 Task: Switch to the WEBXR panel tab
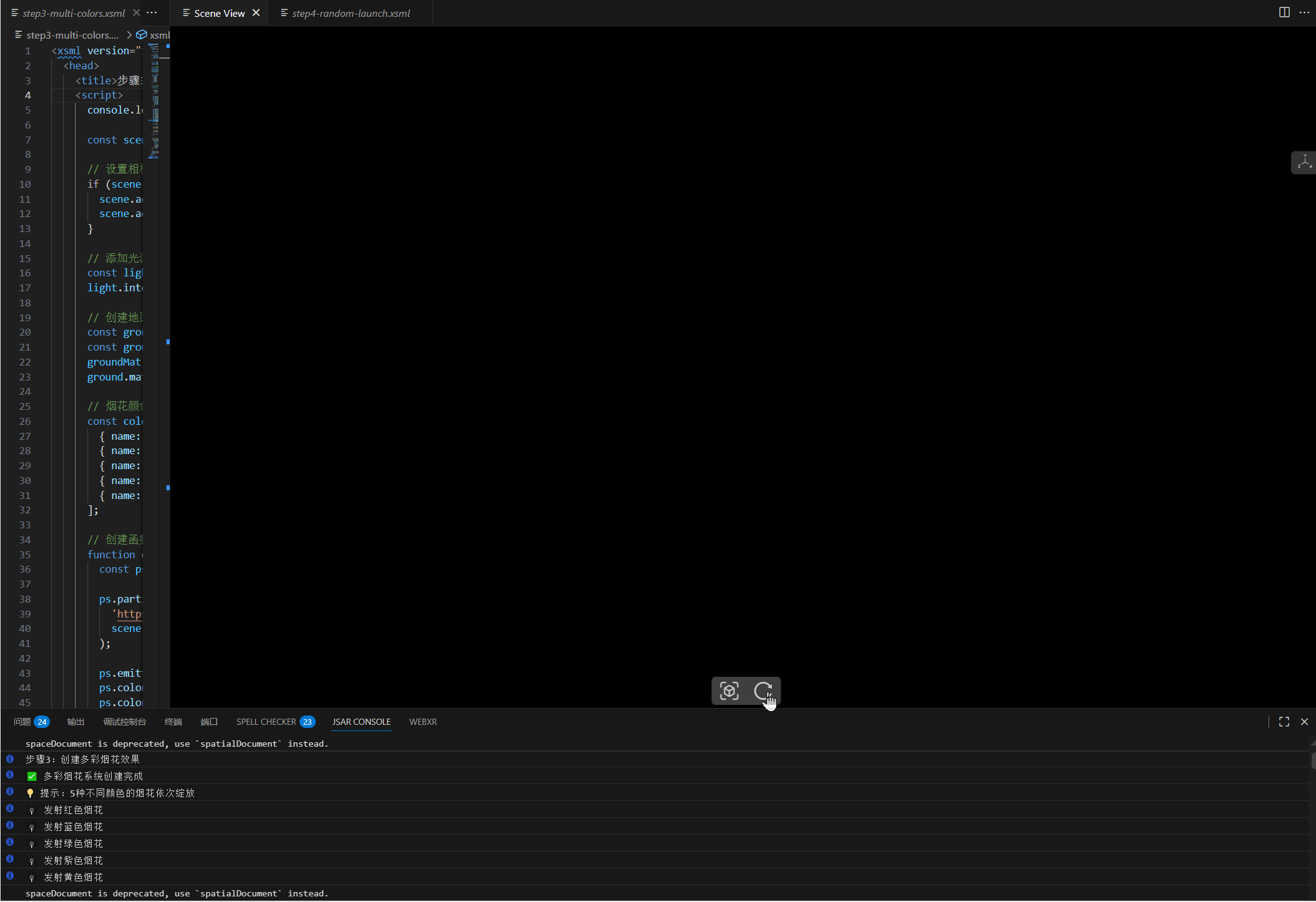422,722
